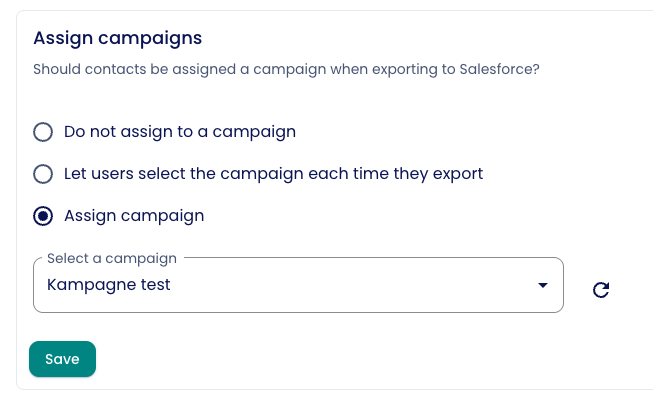This screenshot has width=653, height=406.
Task: Enable the "Assign campaign" radio button
Action: (x=43, y=216)
